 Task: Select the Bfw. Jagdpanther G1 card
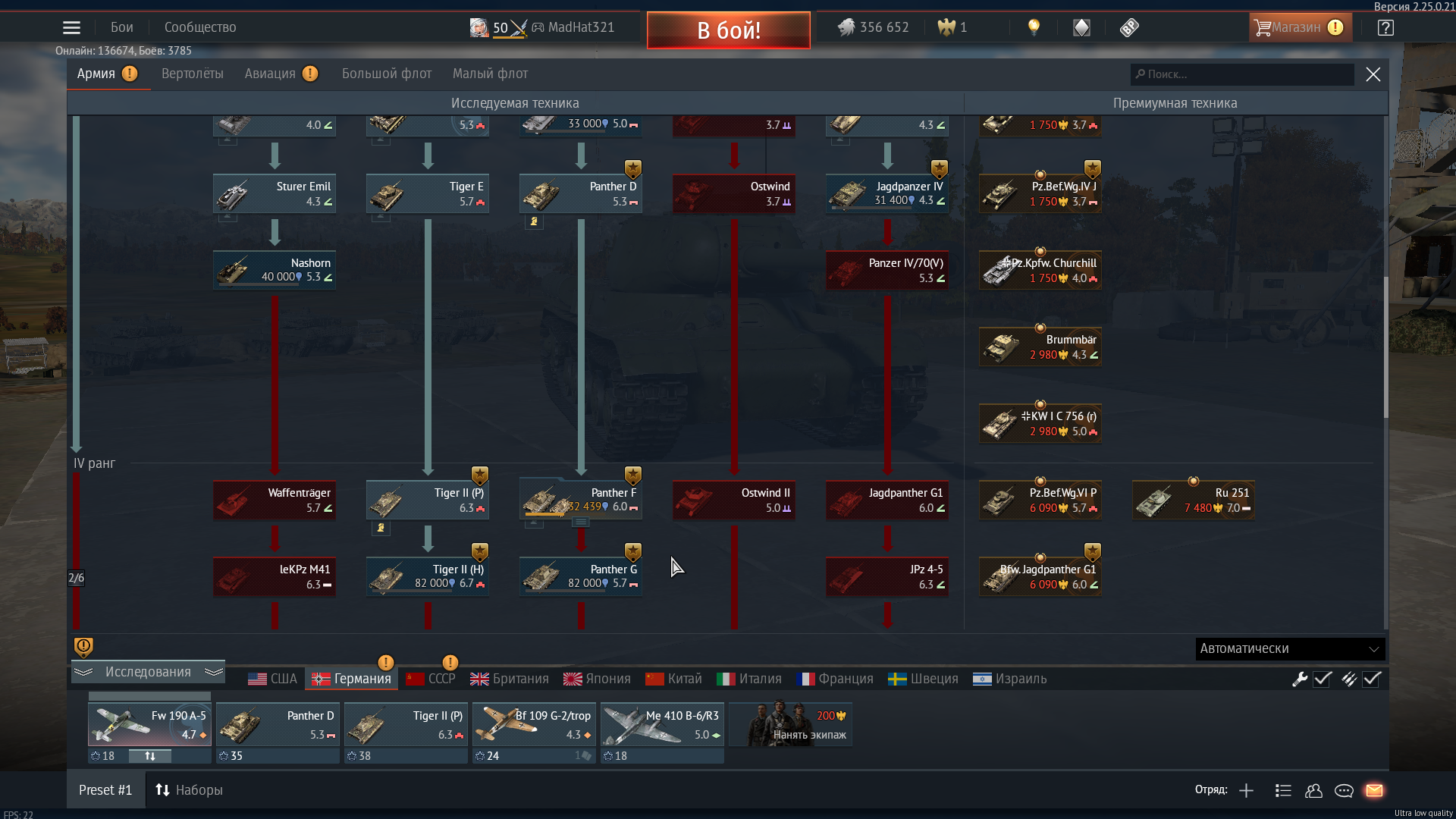[1040, 576]
